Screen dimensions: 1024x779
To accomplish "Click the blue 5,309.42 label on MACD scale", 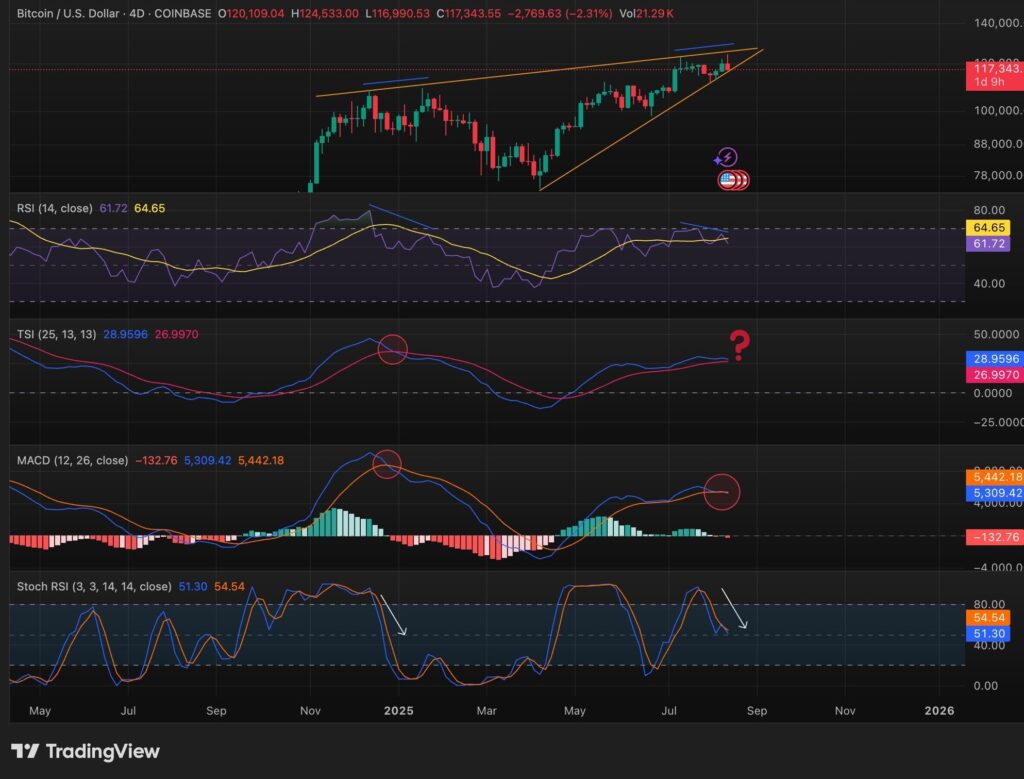I will coord(995,493).
